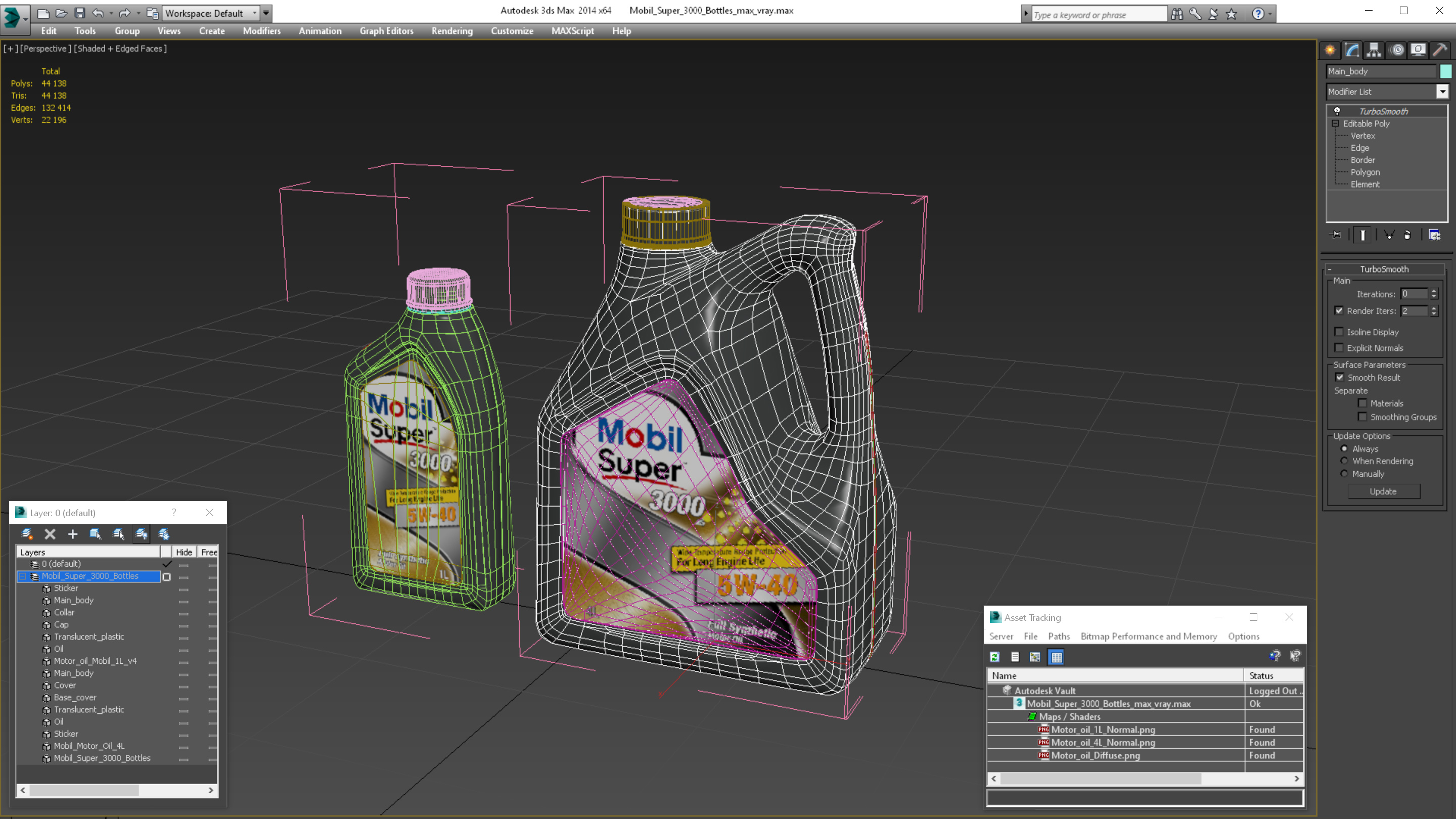The height and width of the screenshot is (819, 1456).
Task: Toggle the Render Iters checkbox
Action: click(1339, 310)
